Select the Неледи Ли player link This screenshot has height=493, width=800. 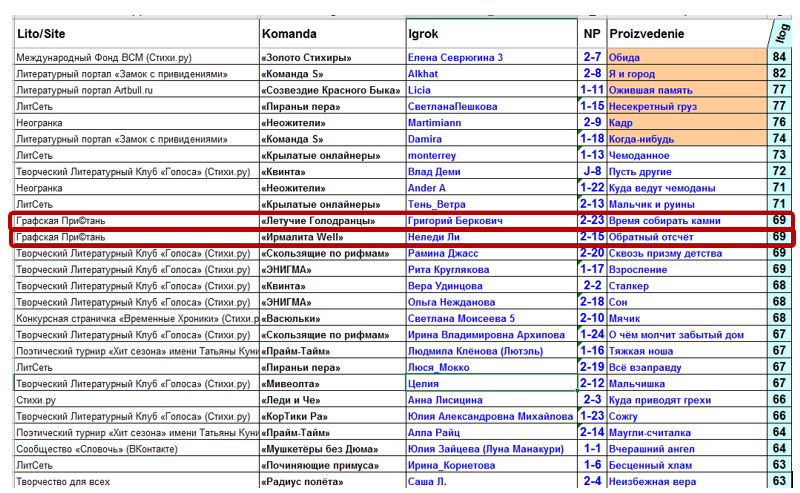tap(436, 237)
